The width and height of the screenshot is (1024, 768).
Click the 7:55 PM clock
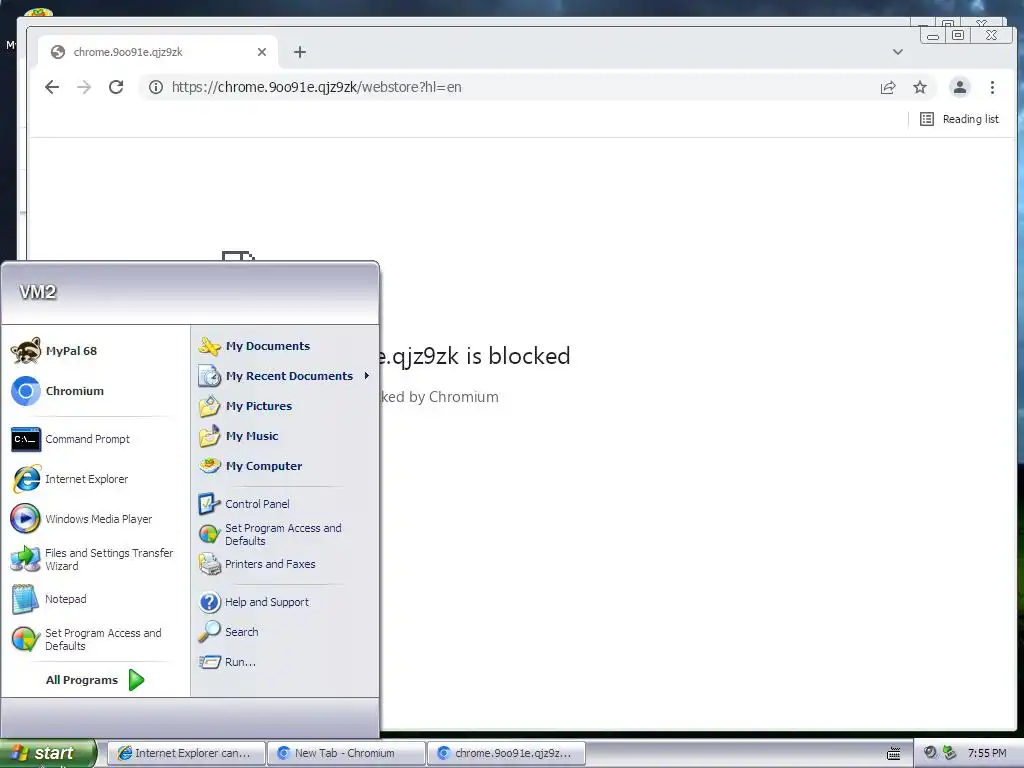coord(987,754)
